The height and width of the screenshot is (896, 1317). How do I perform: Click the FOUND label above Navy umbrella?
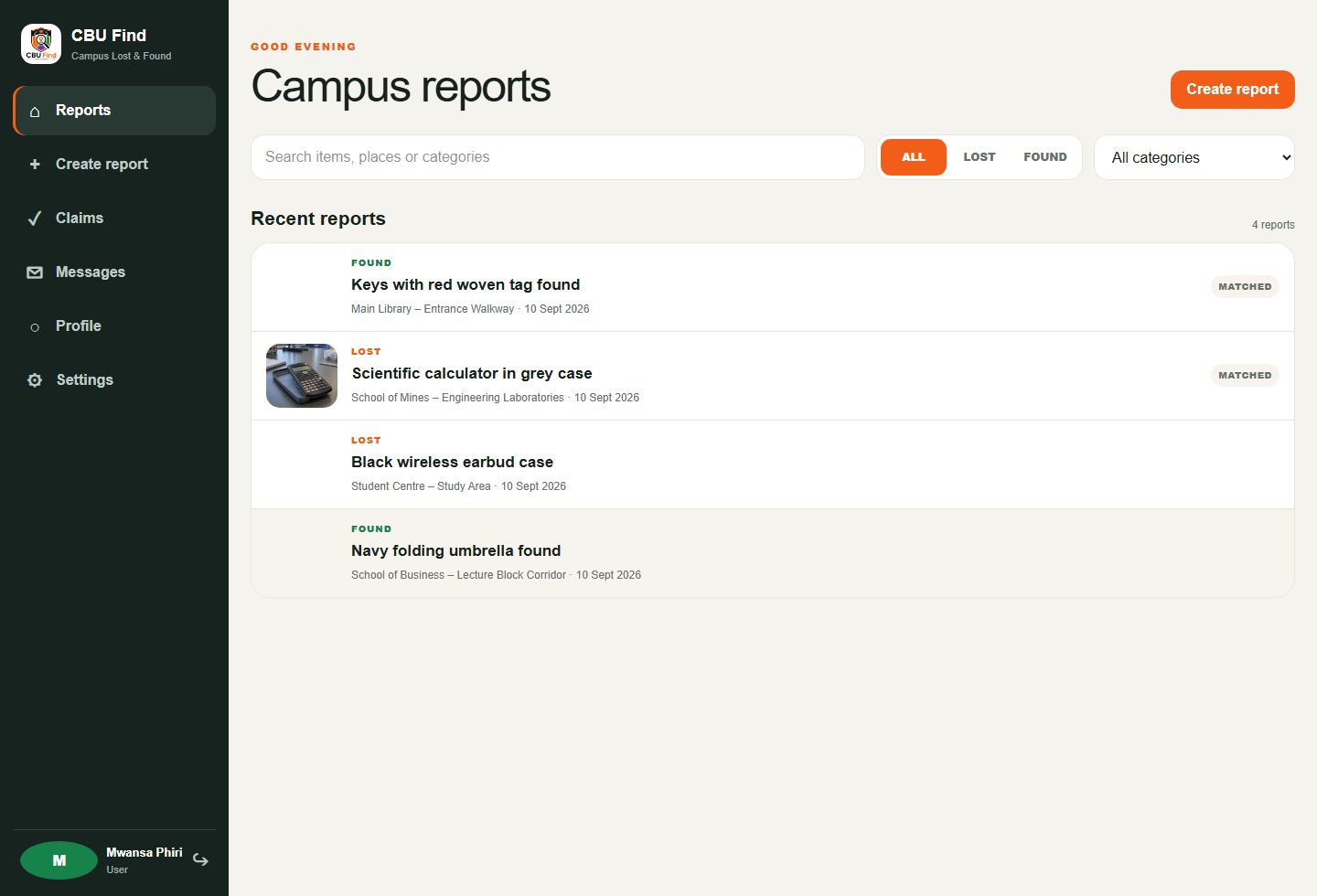(x=371, y=529)
